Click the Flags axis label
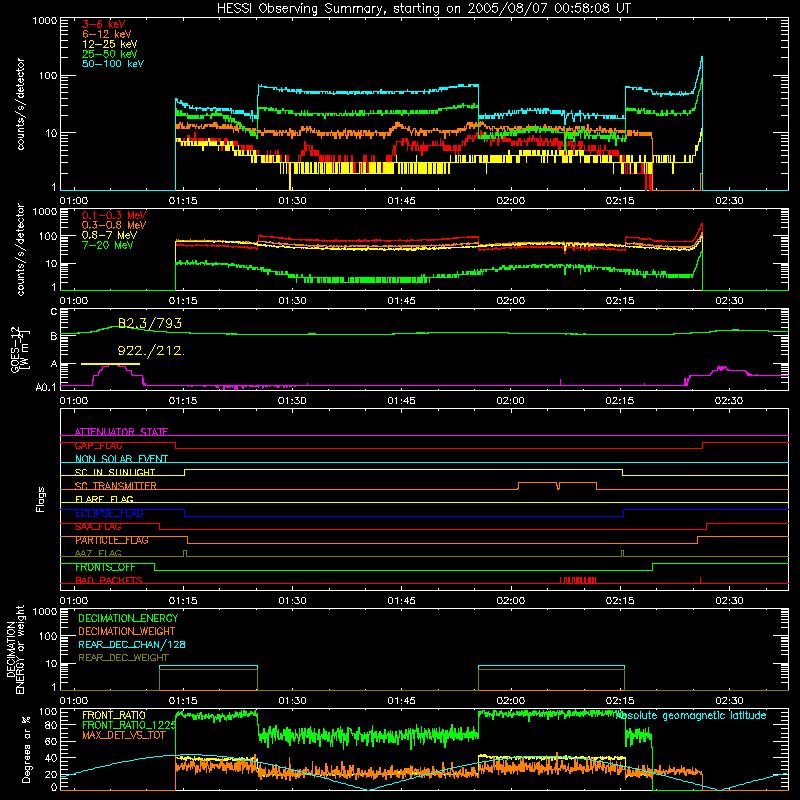The image size is (800, 800). coord(40,499)
